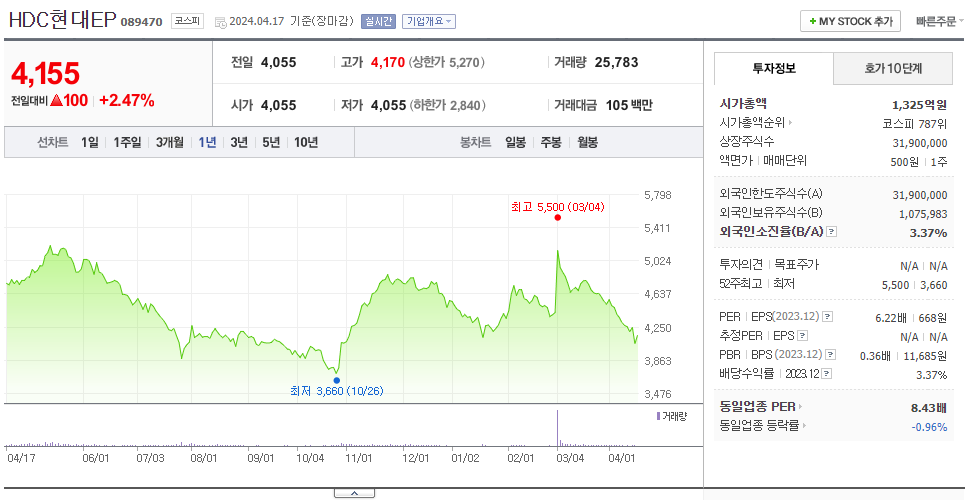Click the 52주최고 label
The width and height of the screenshot is (968, 500).
[x=740, y=284]
